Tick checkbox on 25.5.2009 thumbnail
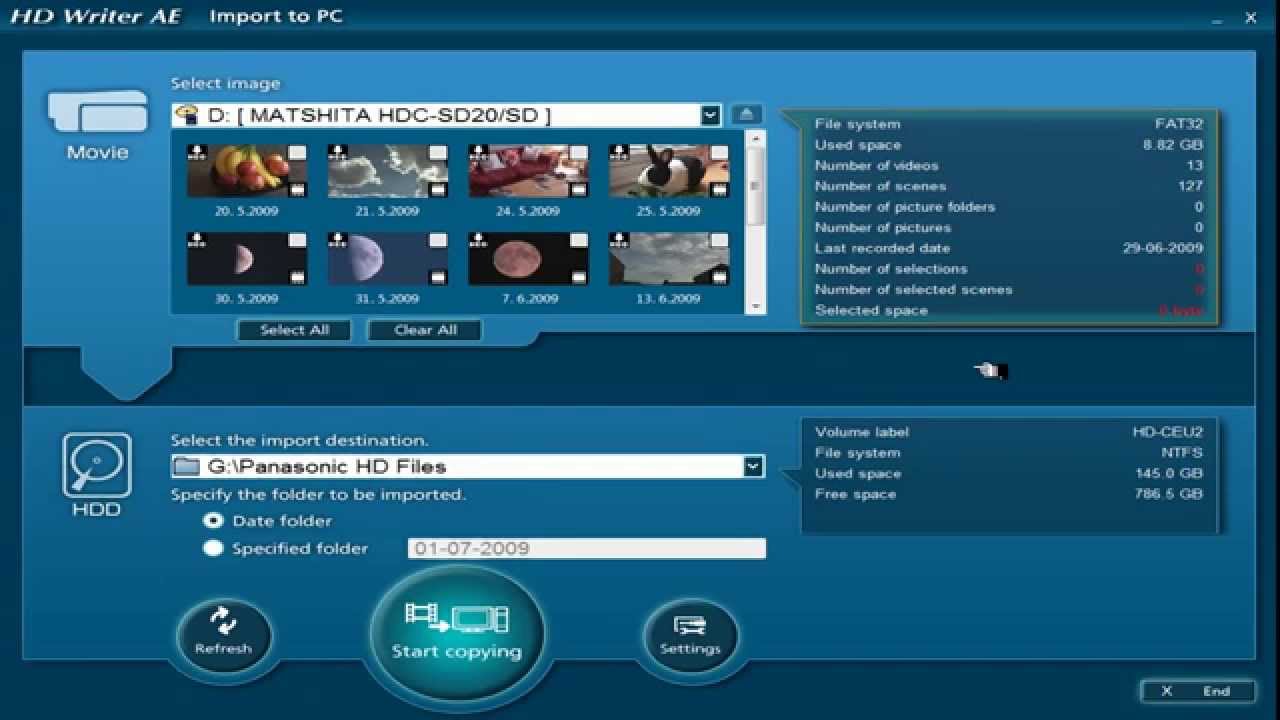Screen dimensions: 1280x720 pos(719,152)
